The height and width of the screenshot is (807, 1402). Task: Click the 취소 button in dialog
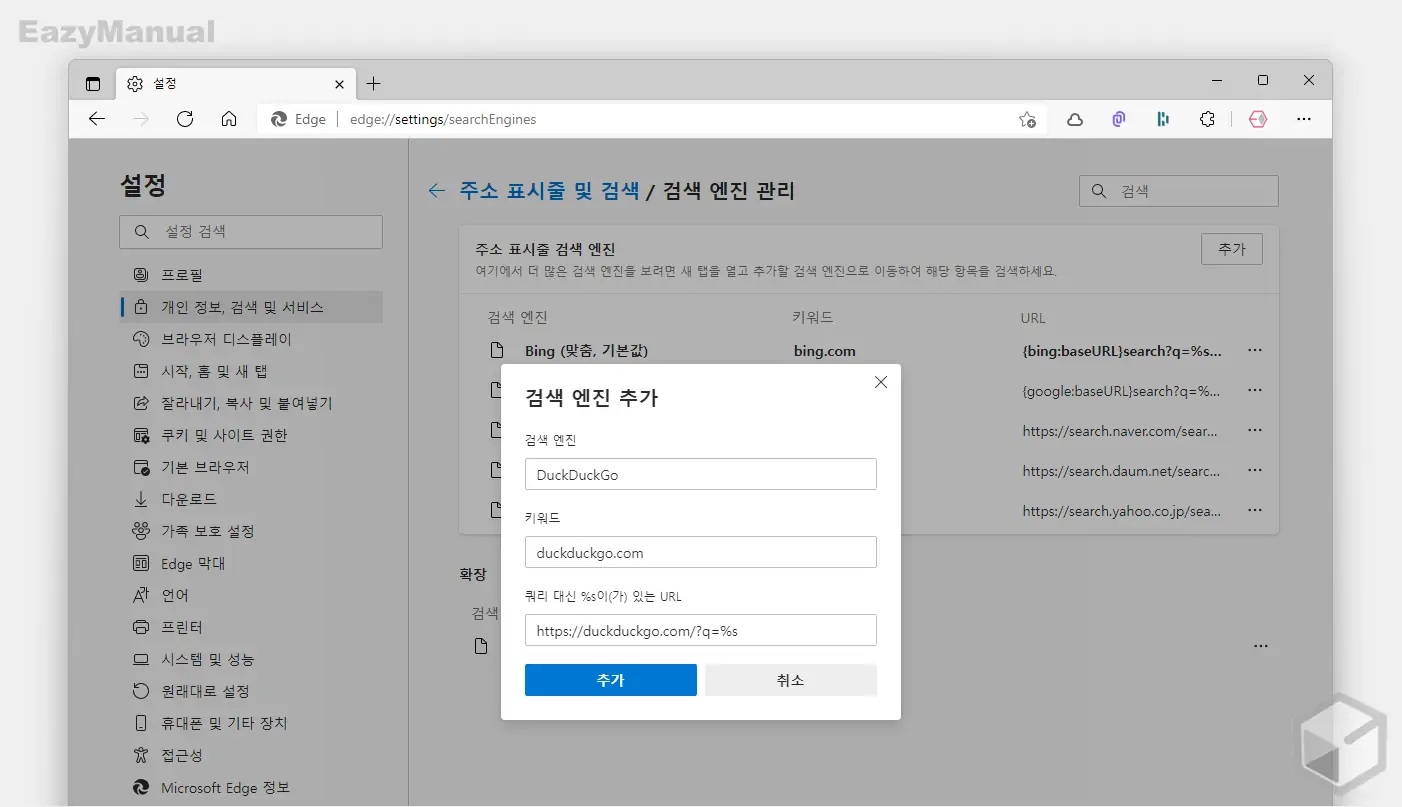click(x=791, y=680)
